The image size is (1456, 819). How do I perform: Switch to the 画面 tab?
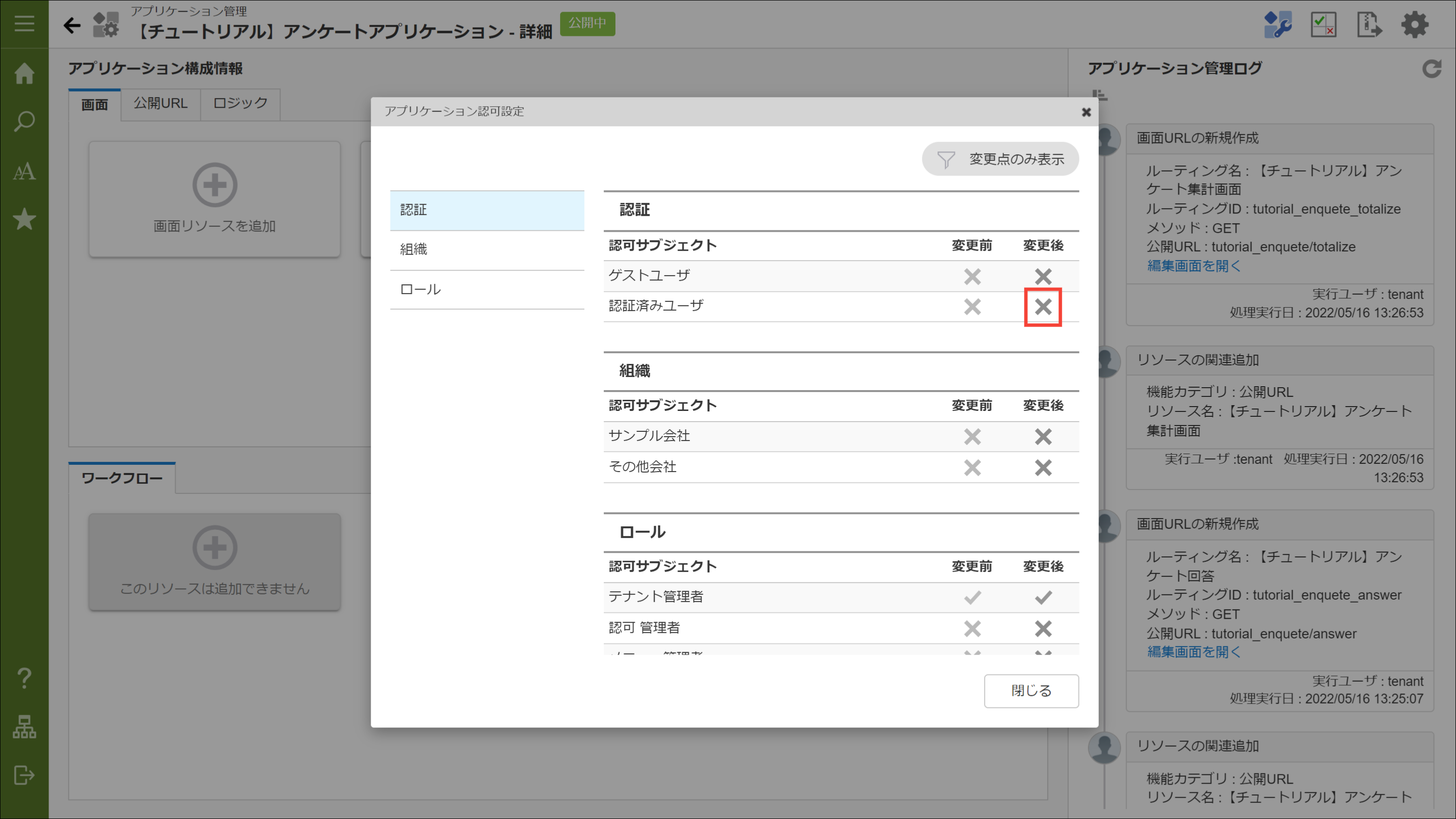tap(94, 105)
